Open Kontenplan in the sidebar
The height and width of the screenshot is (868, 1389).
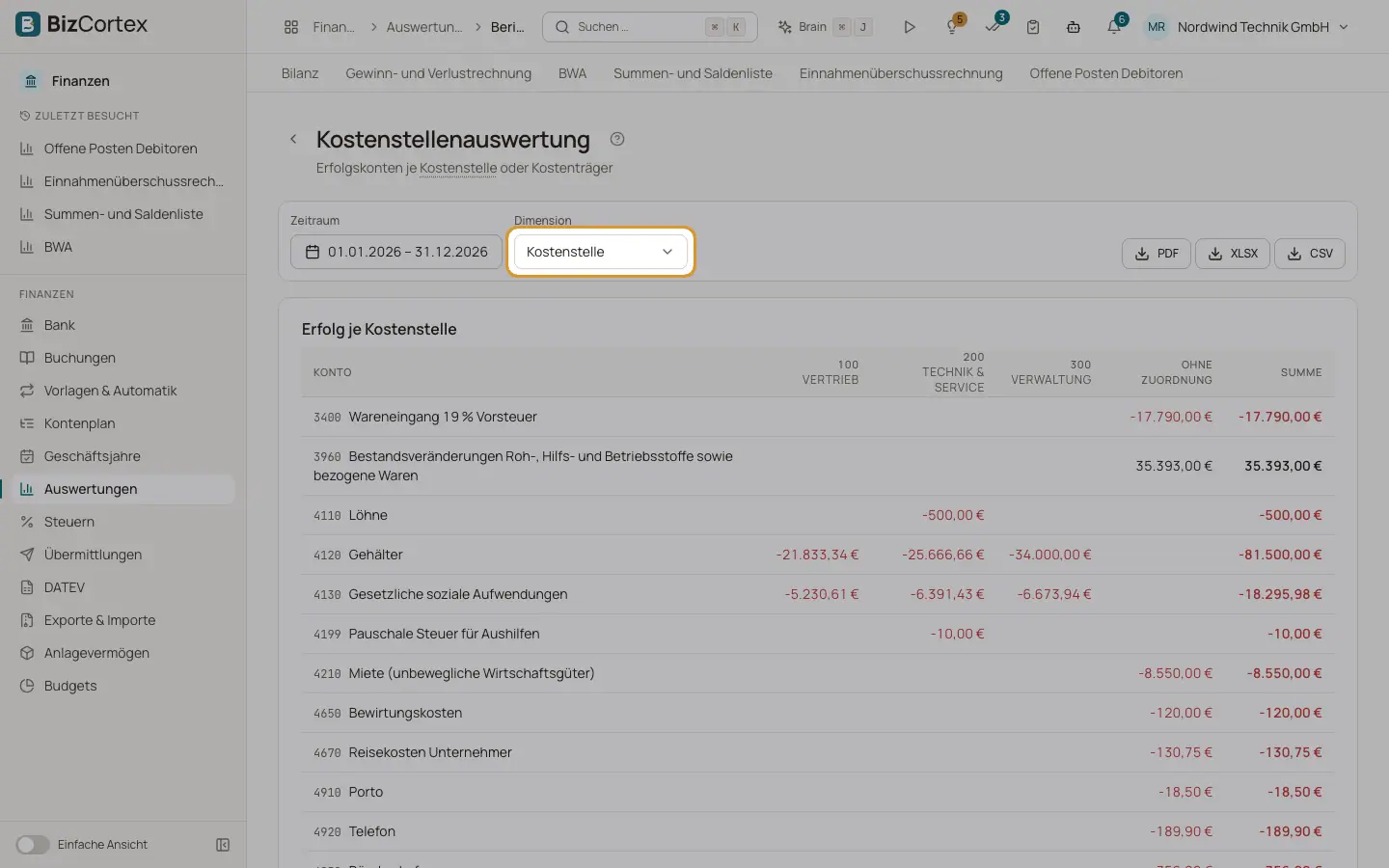point(123,423)
